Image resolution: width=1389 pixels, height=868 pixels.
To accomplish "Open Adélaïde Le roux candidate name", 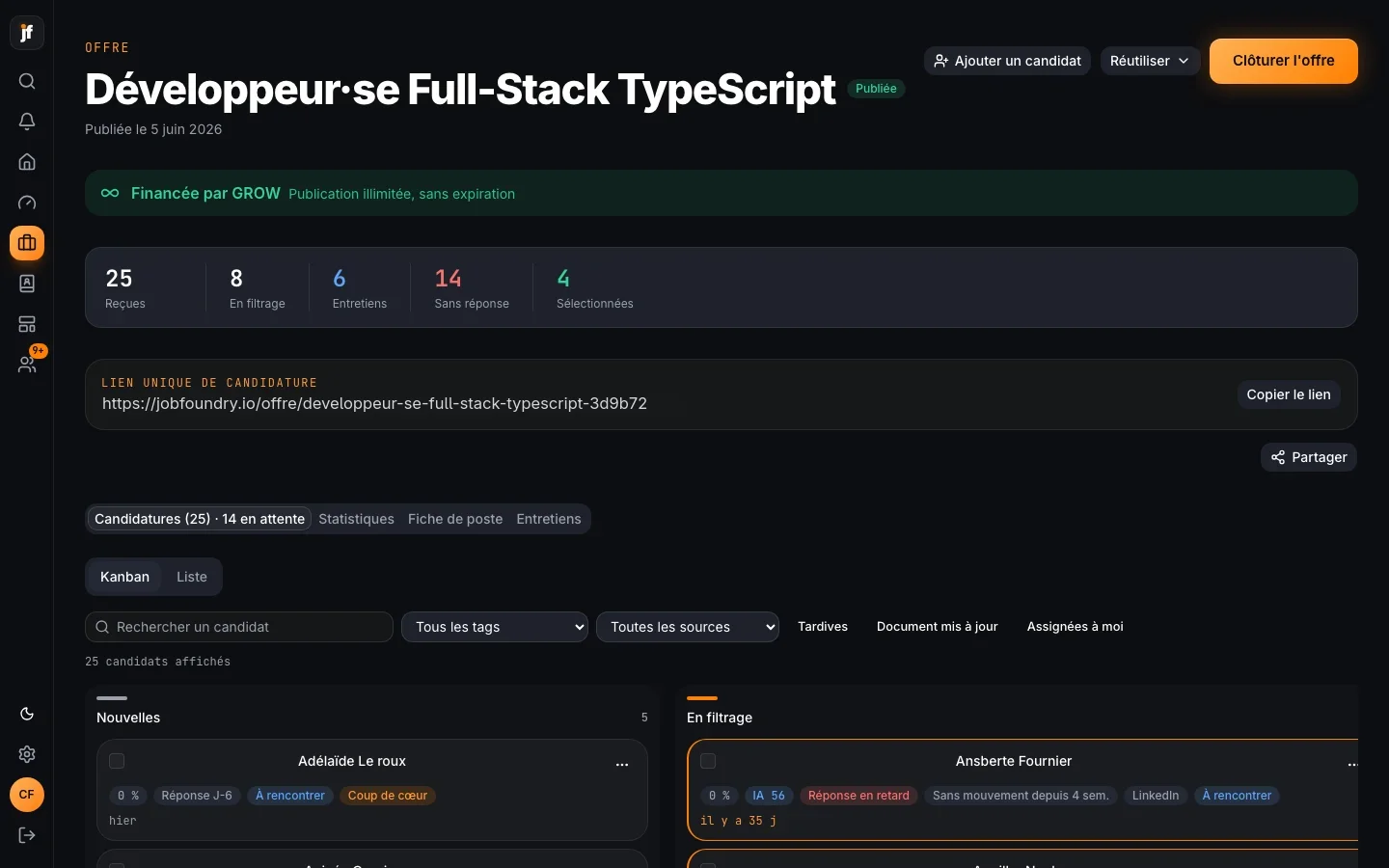I will 352,761.
